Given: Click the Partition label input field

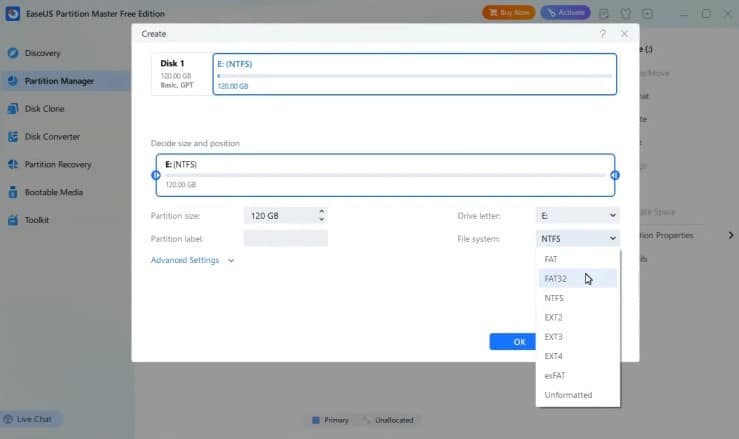Looking at the screenshot, I should pos(286,238).
